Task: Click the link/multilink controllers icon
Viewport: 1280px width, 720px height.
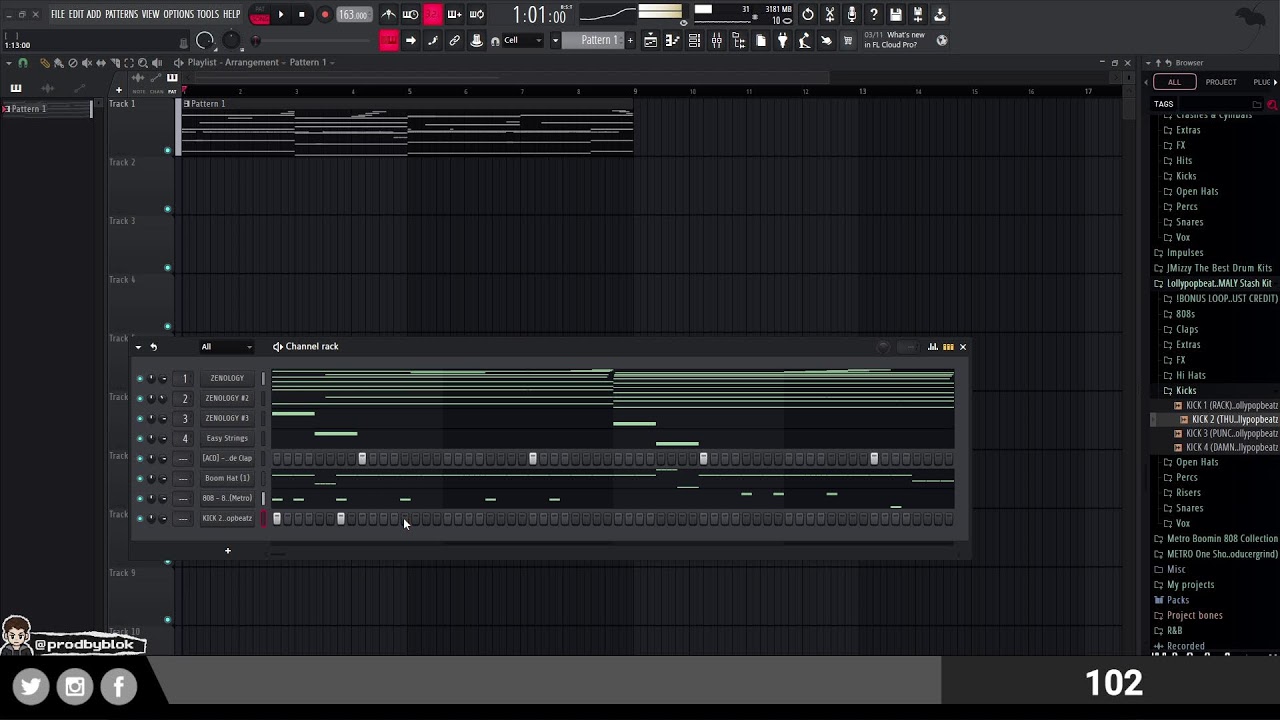Action: click(454, 41)
